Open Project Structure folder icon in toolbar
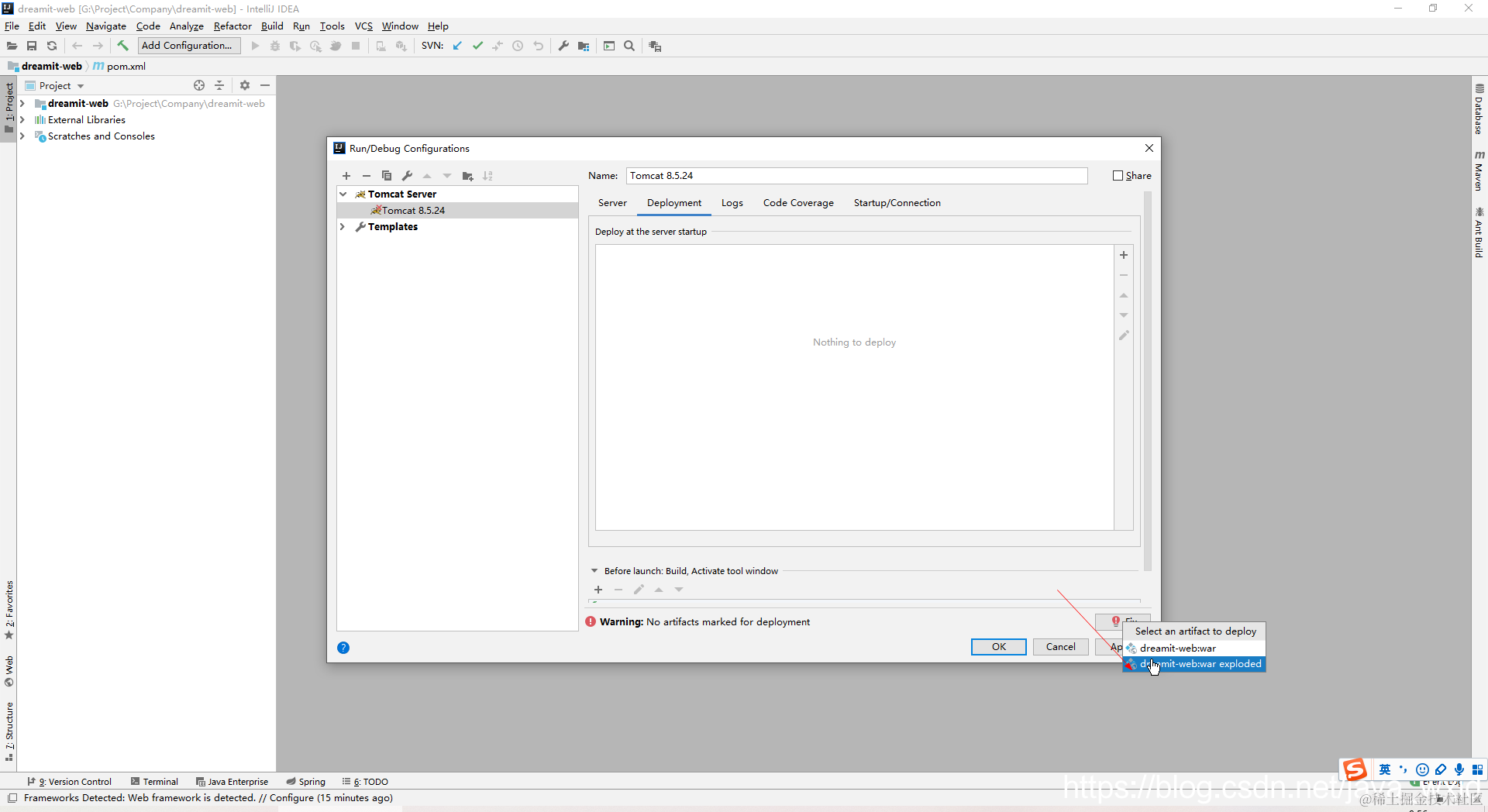This screenshot has width=1488, height=812. click(584, 46)
